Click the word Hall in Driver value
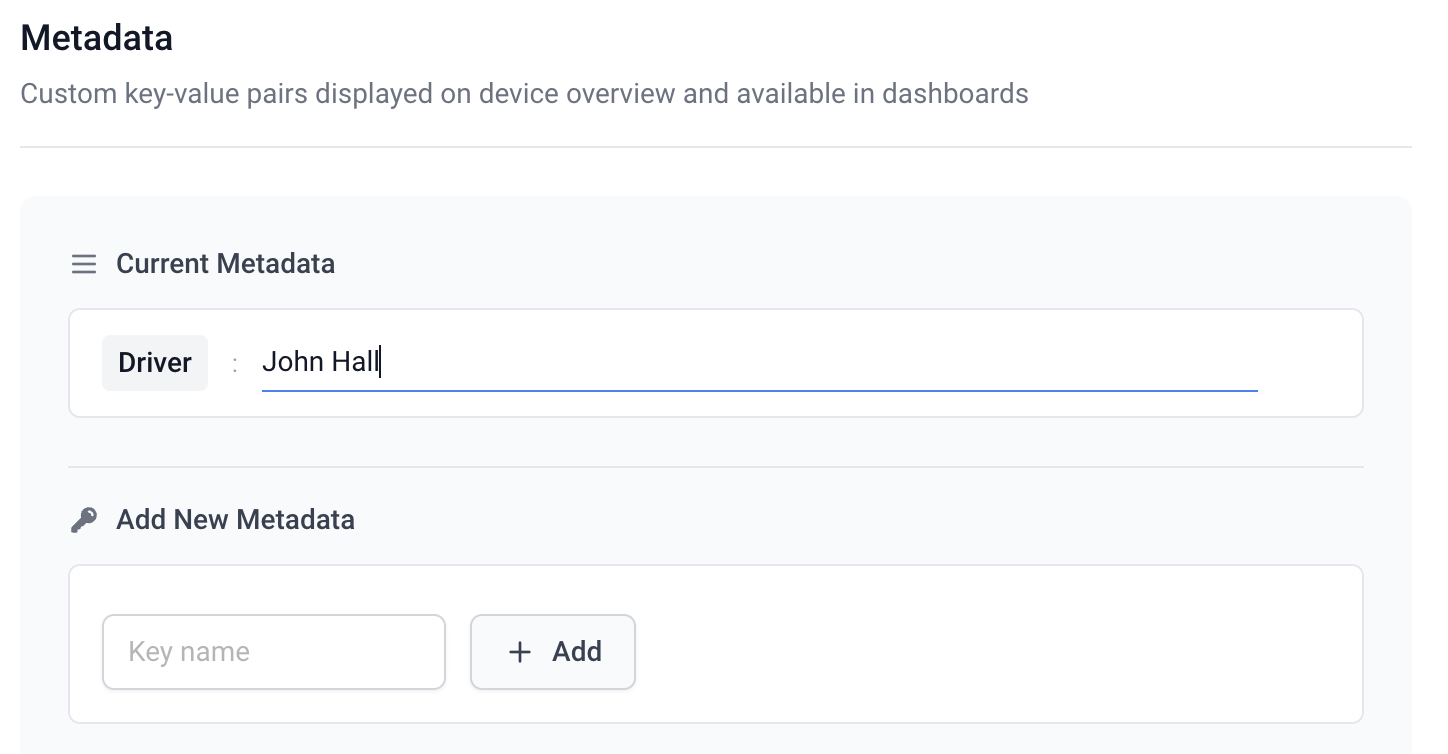The image size is (1448, 754). point(355,362)
